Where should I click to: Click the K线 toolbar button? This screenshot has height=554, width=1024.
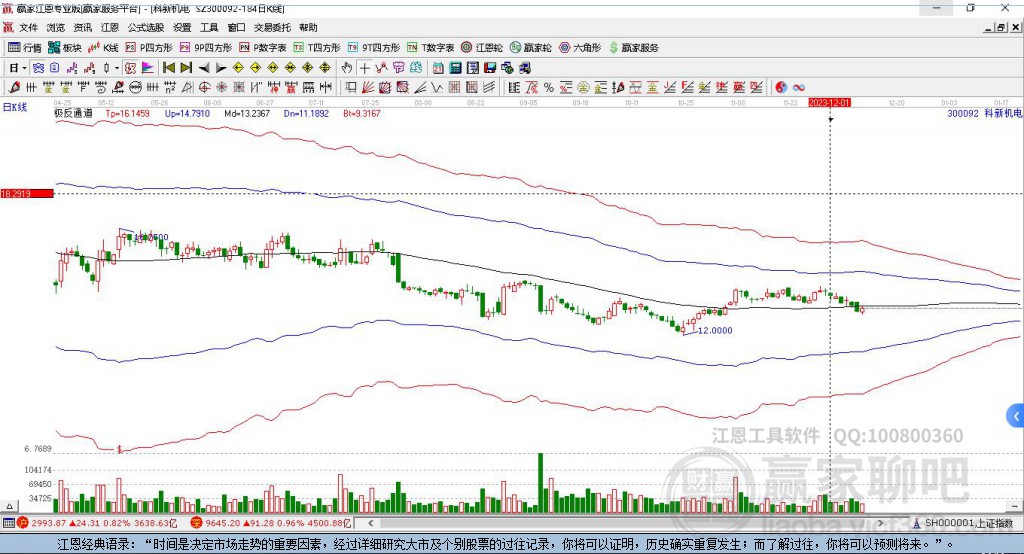click(x=103, y=48)
